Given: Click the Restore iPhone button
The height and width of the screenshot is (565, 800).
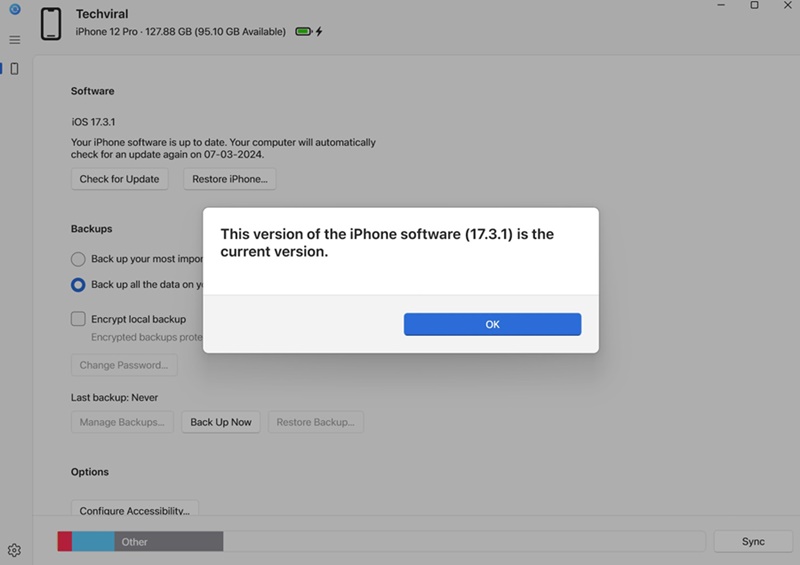Looking at the screenshot, I should (230, 179).
